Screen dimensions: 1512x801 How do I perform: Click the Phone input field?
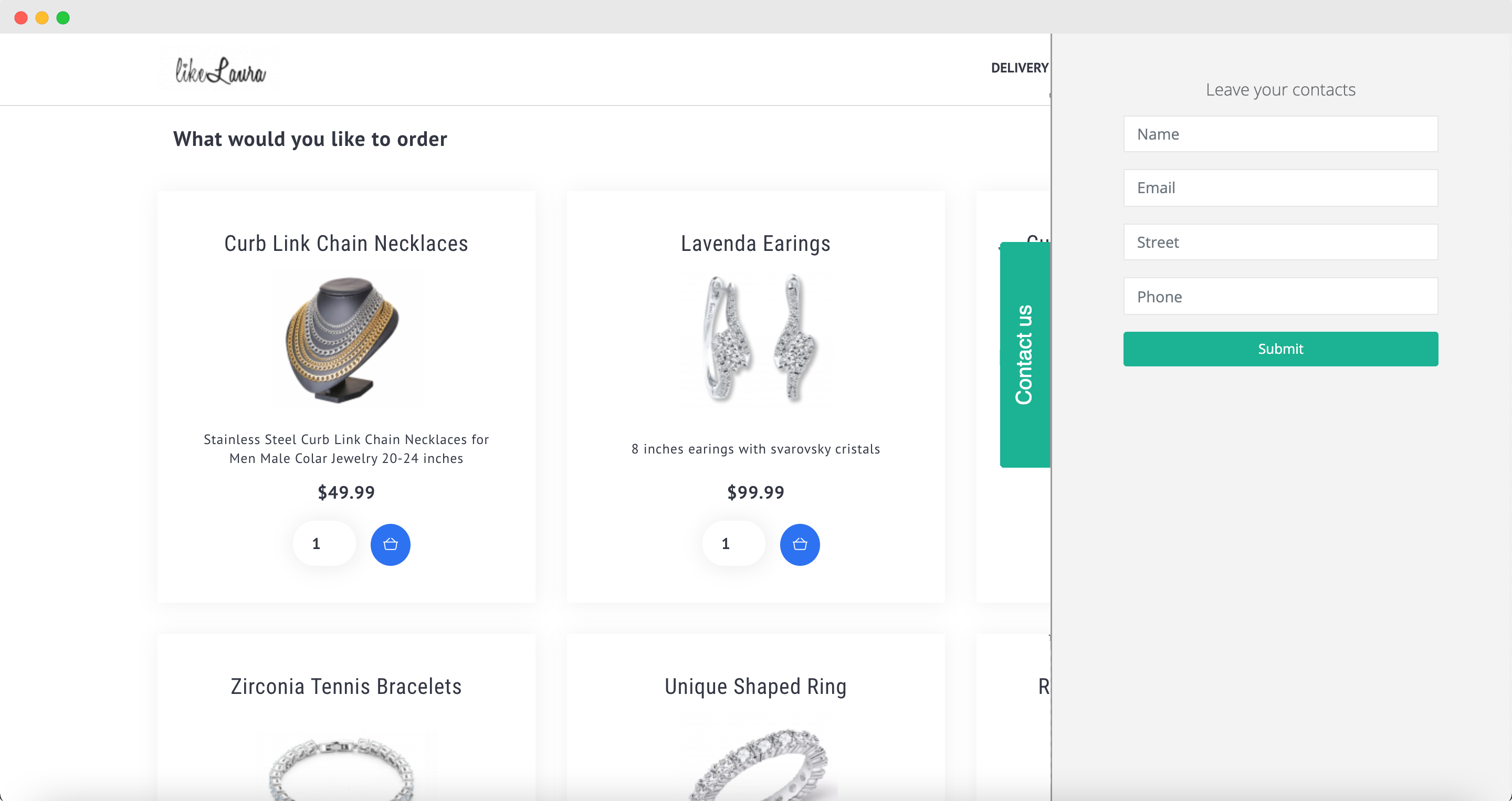pos(1281,296)
